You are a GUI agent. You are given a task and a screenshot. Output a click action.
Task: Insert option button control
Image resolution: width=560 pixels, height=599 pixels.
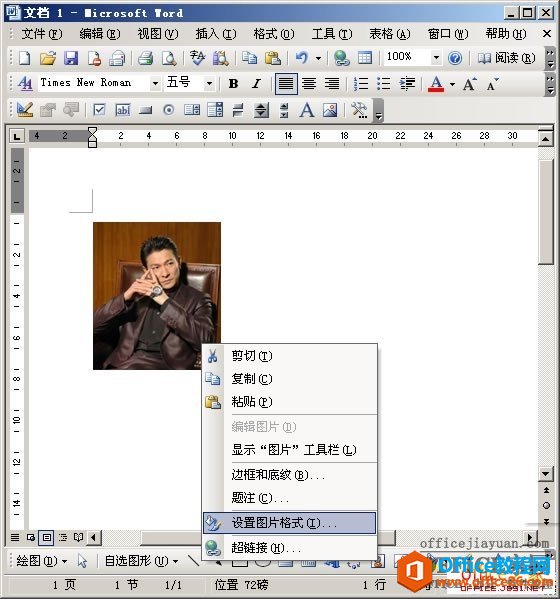click(x=168, y=110)
